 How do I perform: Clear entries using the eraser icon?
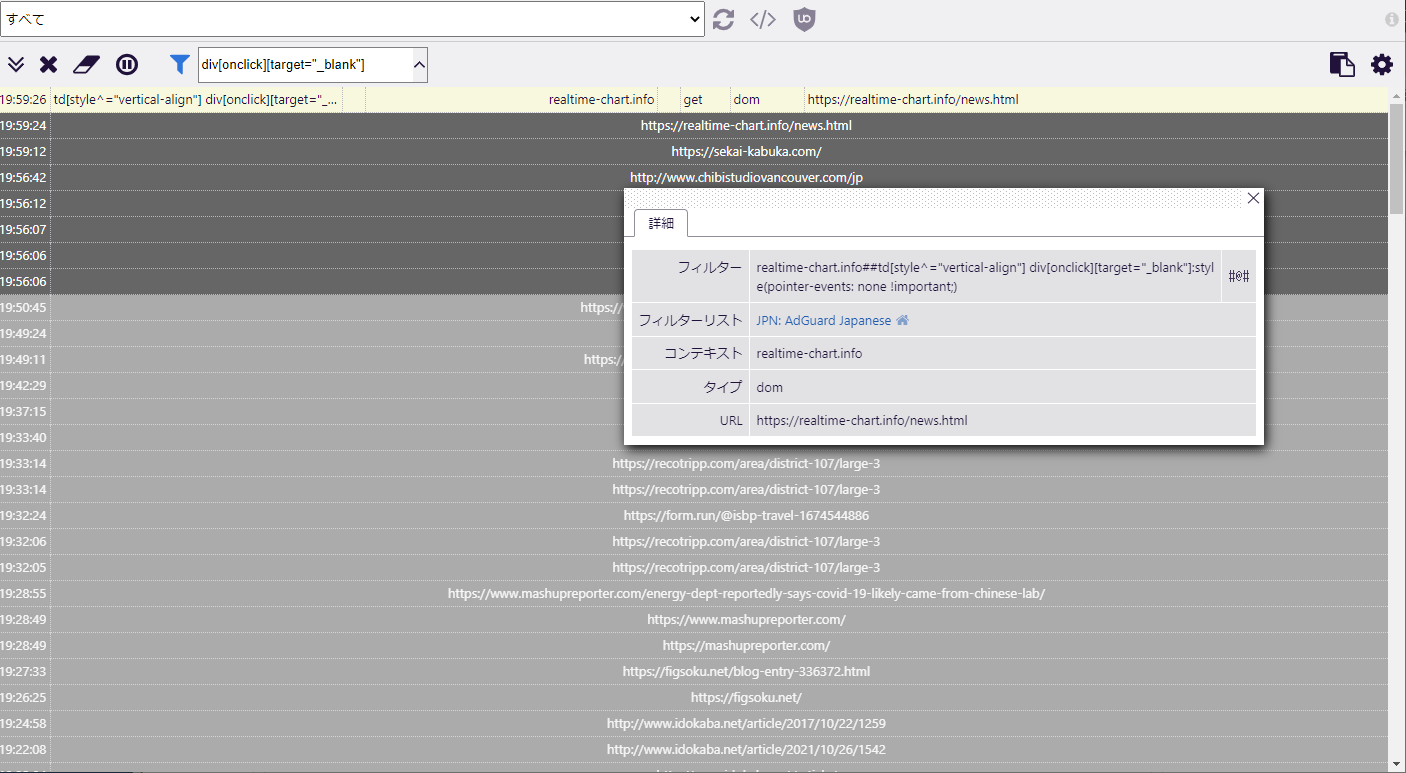tap(86, 64)
